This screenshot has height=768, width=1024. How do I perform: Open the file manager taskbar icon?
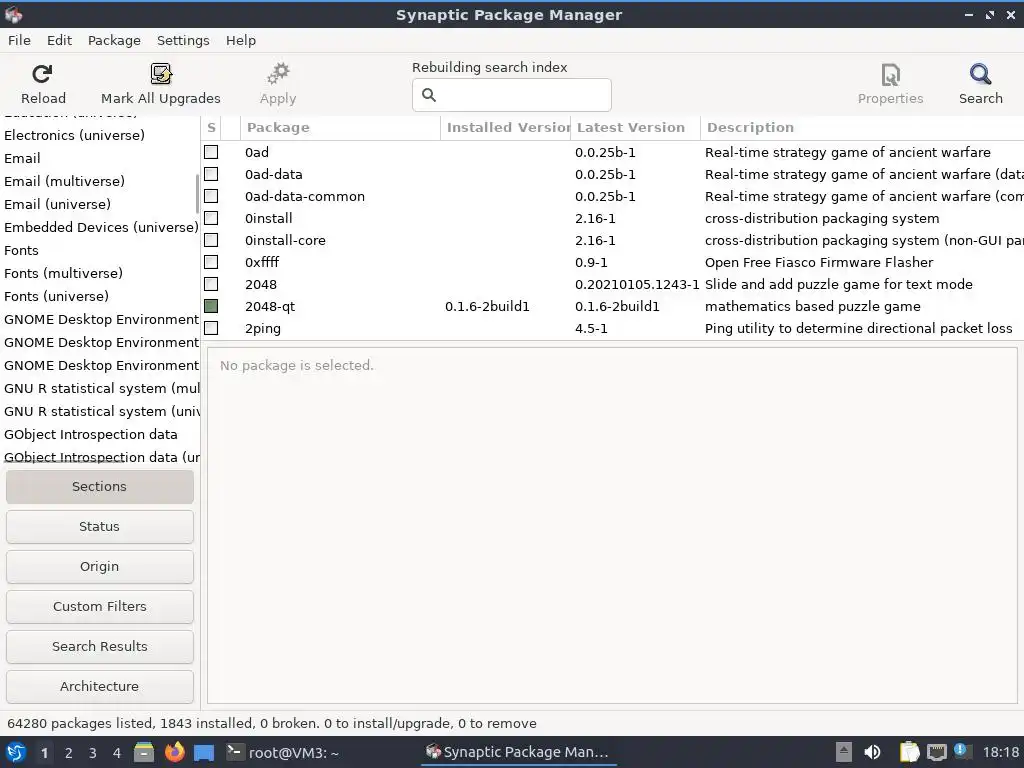pyautogui.click(x=144, y=752)
